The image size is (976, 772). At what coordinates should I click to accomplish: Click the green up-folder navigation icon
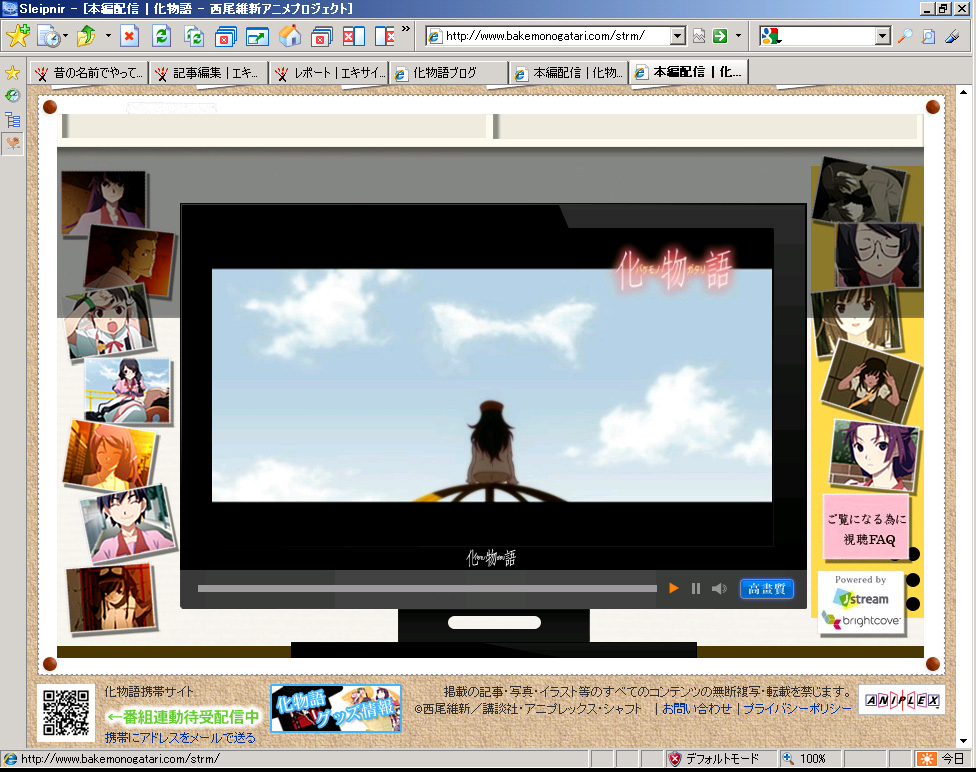click(x=87, y=36)
